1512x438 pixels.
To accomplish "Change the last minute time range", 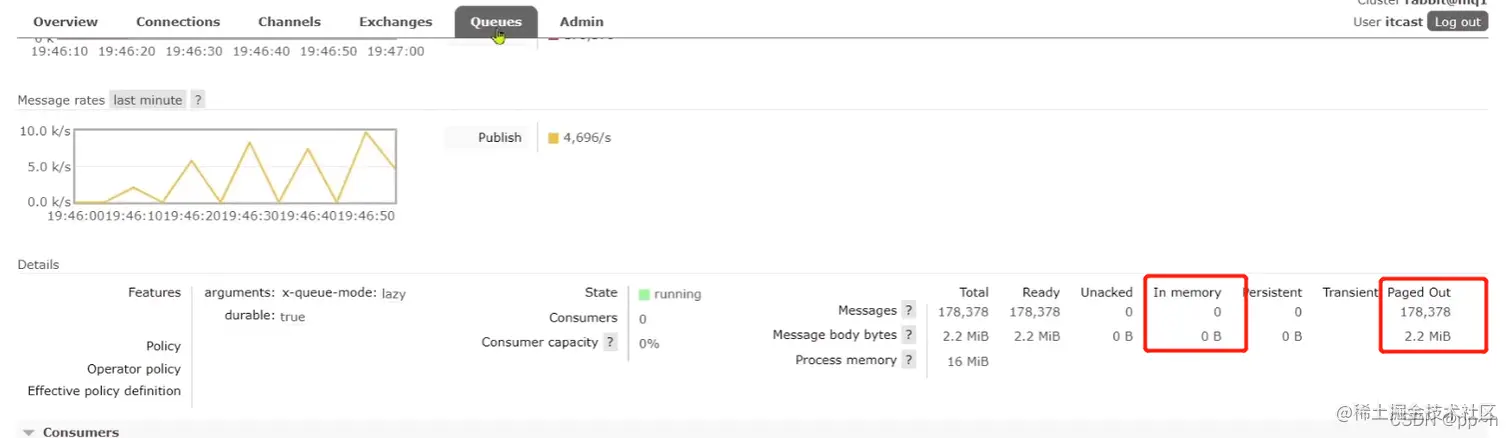I will point(148,100).
